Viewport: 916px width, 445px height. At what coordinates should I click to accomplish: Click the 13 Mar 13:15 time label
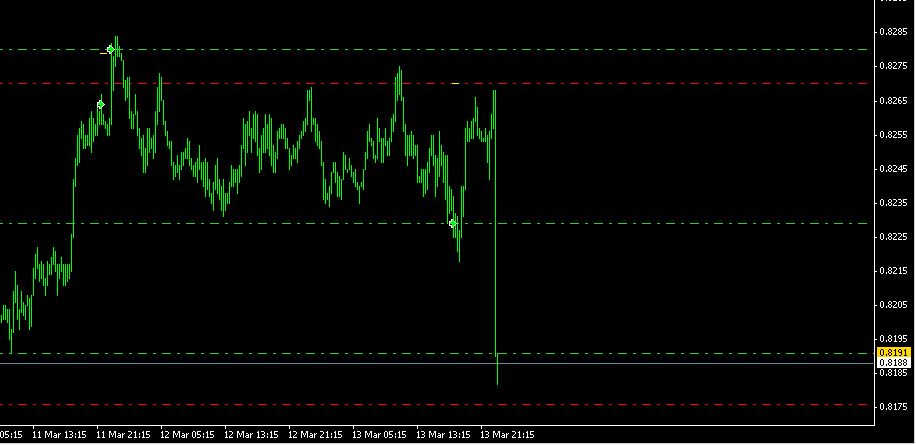443,434
